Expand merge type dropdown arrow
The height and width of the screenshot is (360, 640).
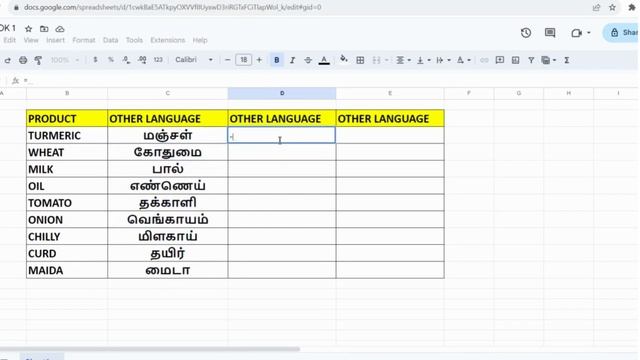pyautogui.click(x=387, y=60)
